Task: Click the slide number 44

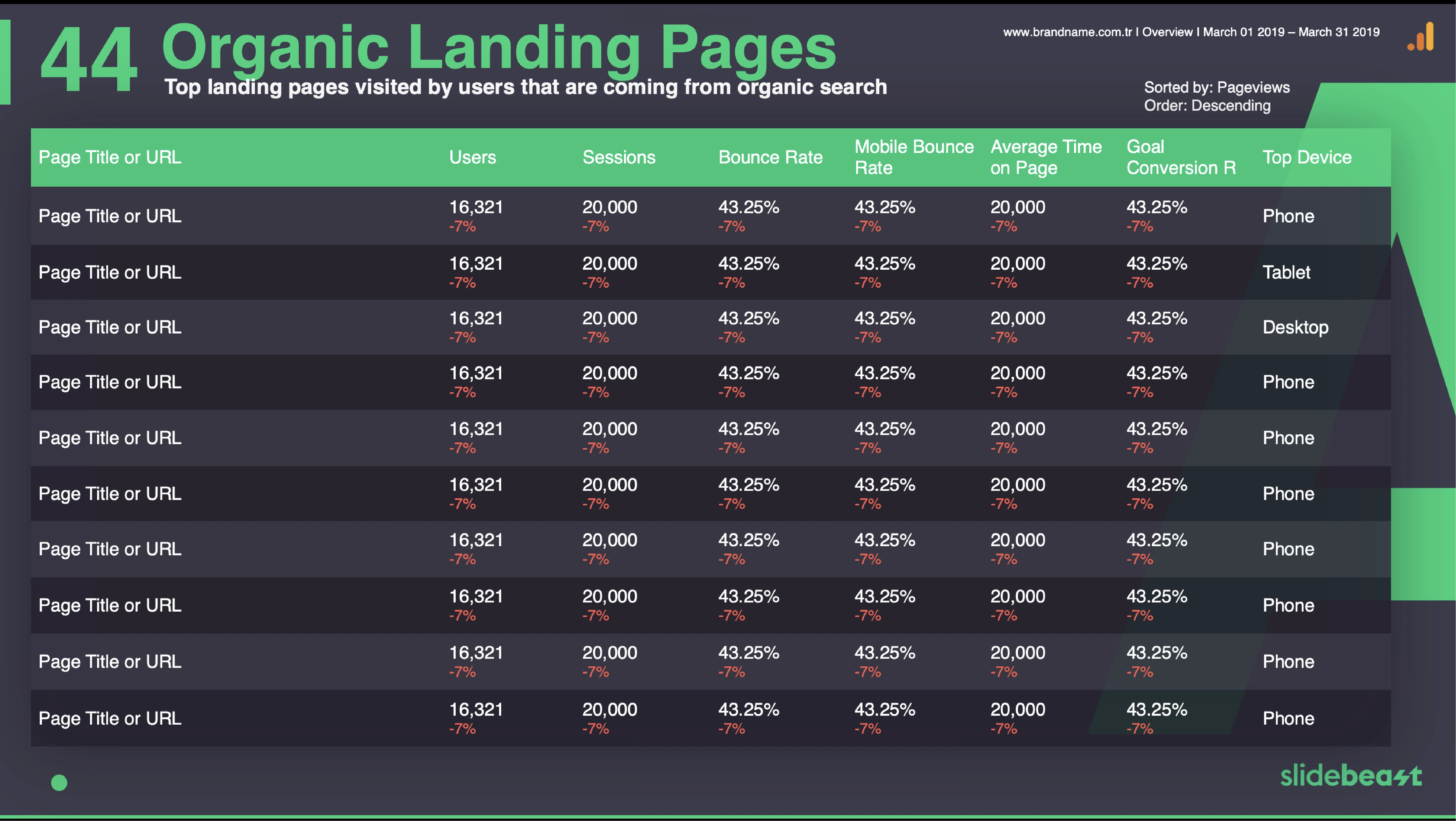Action: pyautogui.click(x=89, y=59)
